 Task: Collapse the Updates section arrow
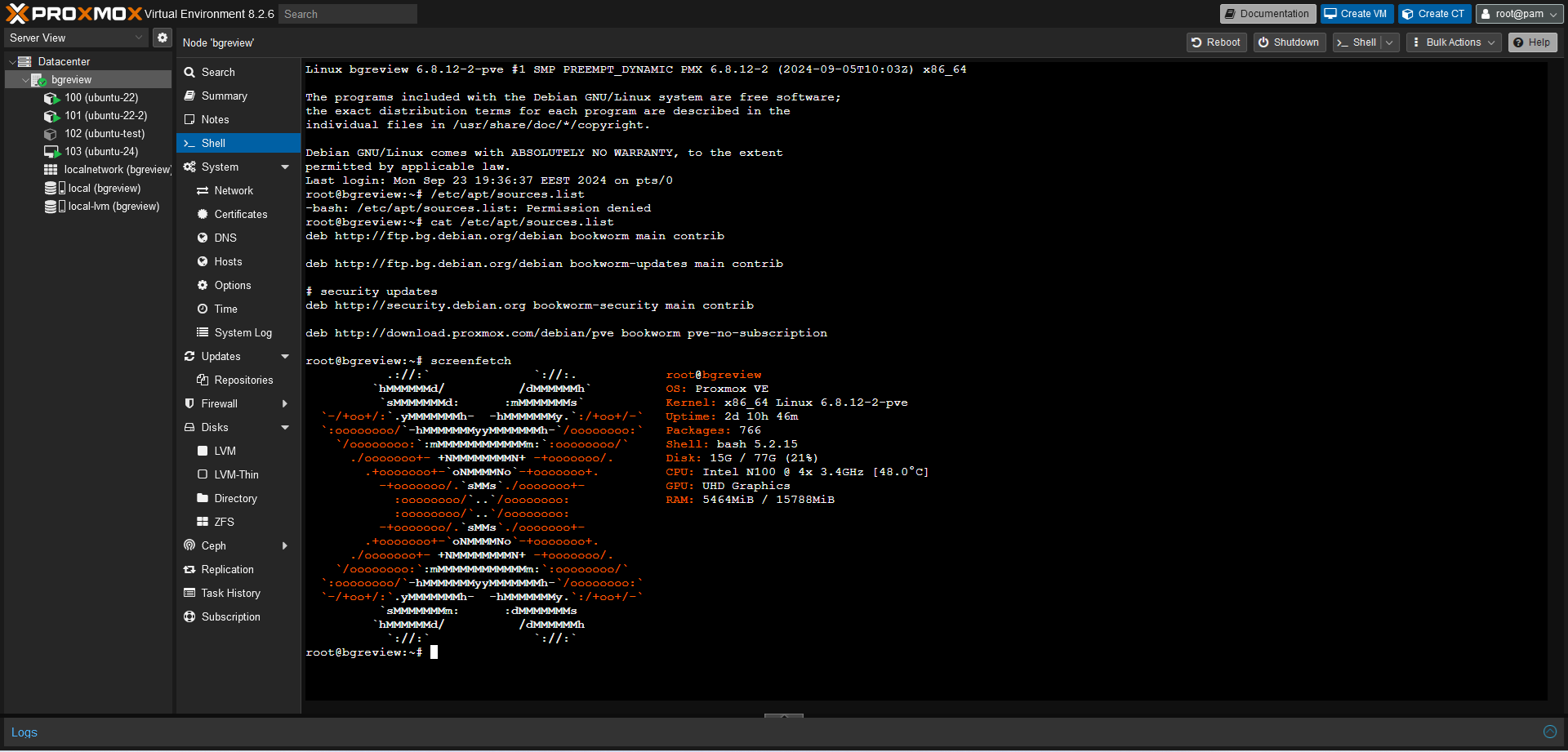point(285,356)
